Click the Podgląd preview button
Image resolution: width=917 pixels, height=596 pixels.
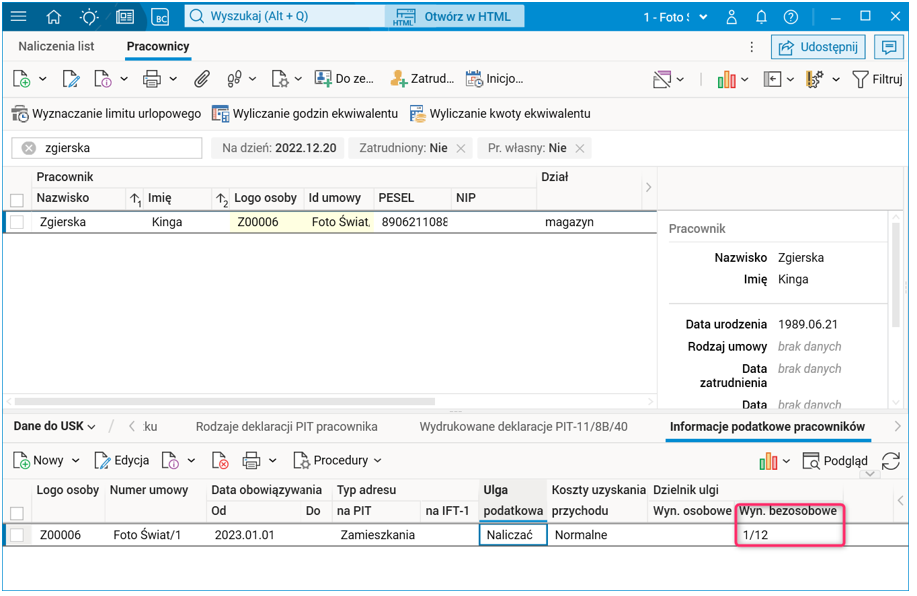pos(835,461)
